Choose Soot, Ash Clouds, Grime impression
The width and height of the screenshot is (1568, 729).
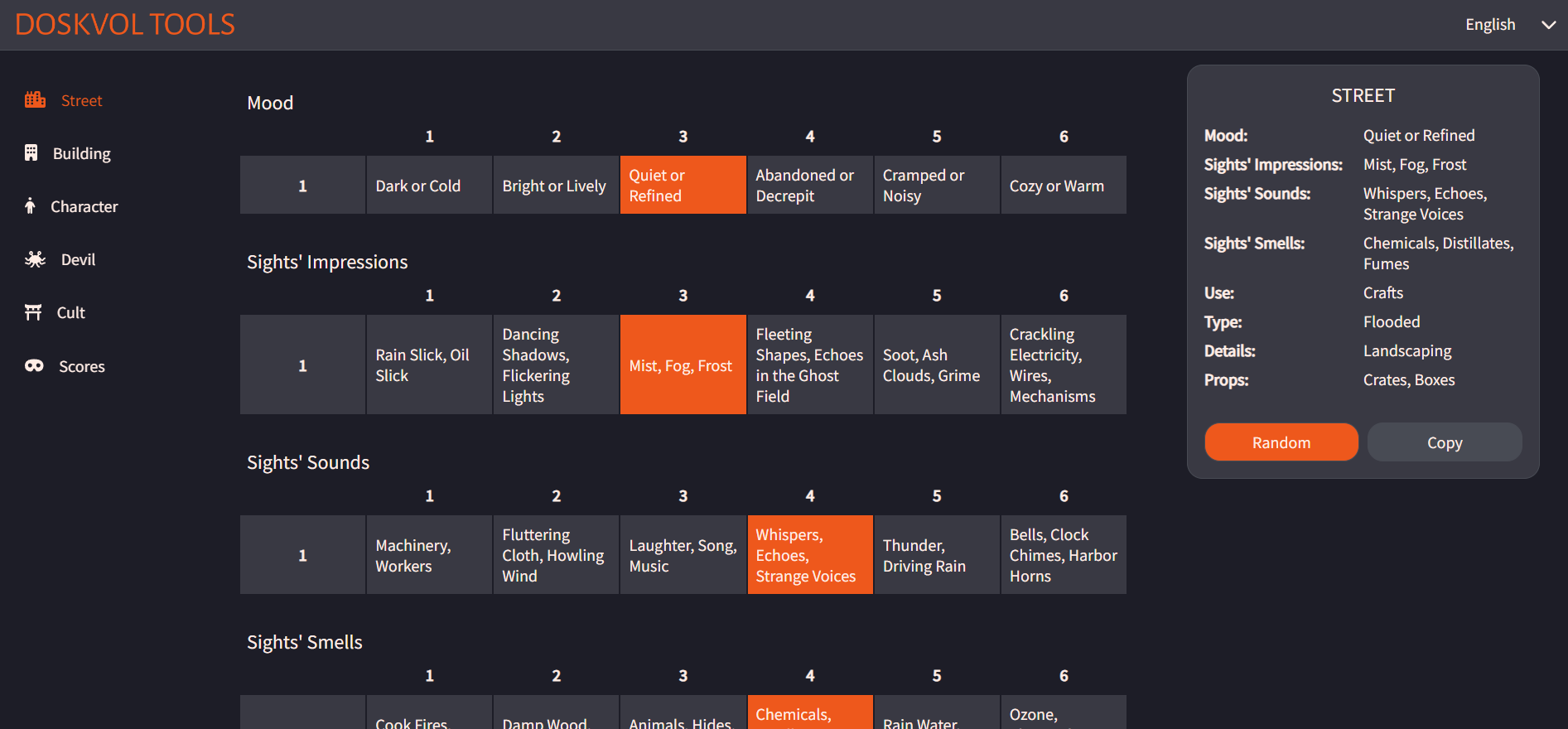click(937, 364)
